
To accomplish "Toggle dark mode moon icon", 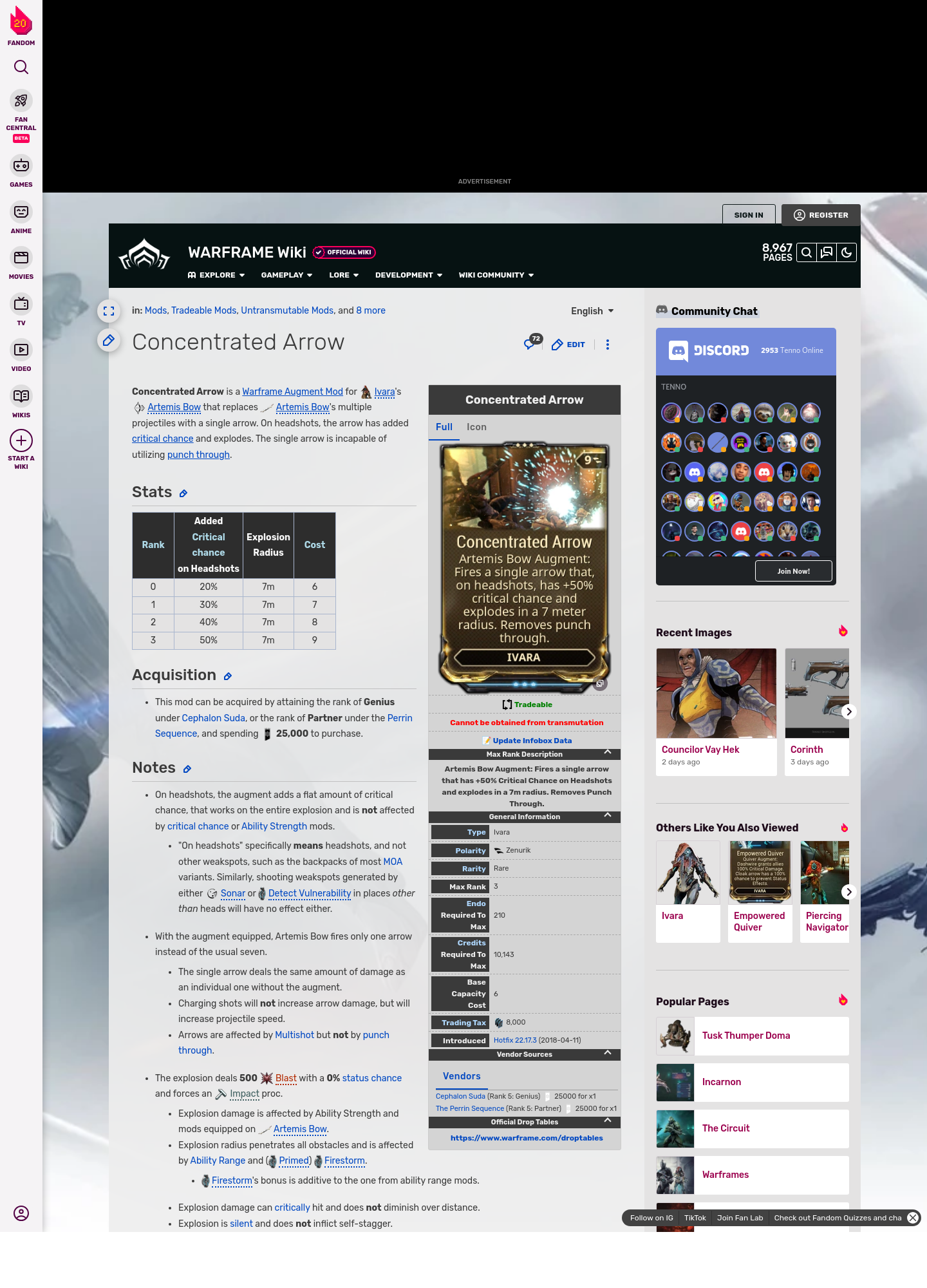I will tap(847, 252).
